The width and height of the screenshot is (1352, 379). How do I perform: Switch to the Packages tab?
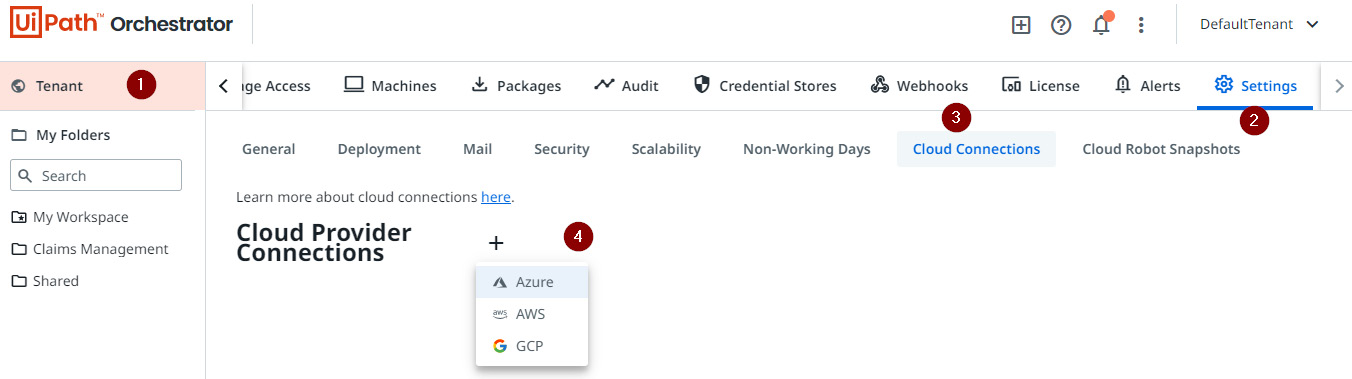point(516,86)
